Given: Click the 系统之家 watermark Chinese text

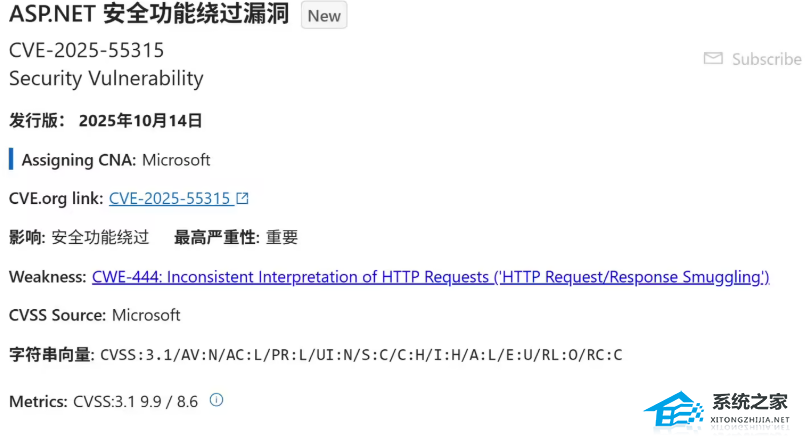Looking at the screenshot, I should [750, 402].
